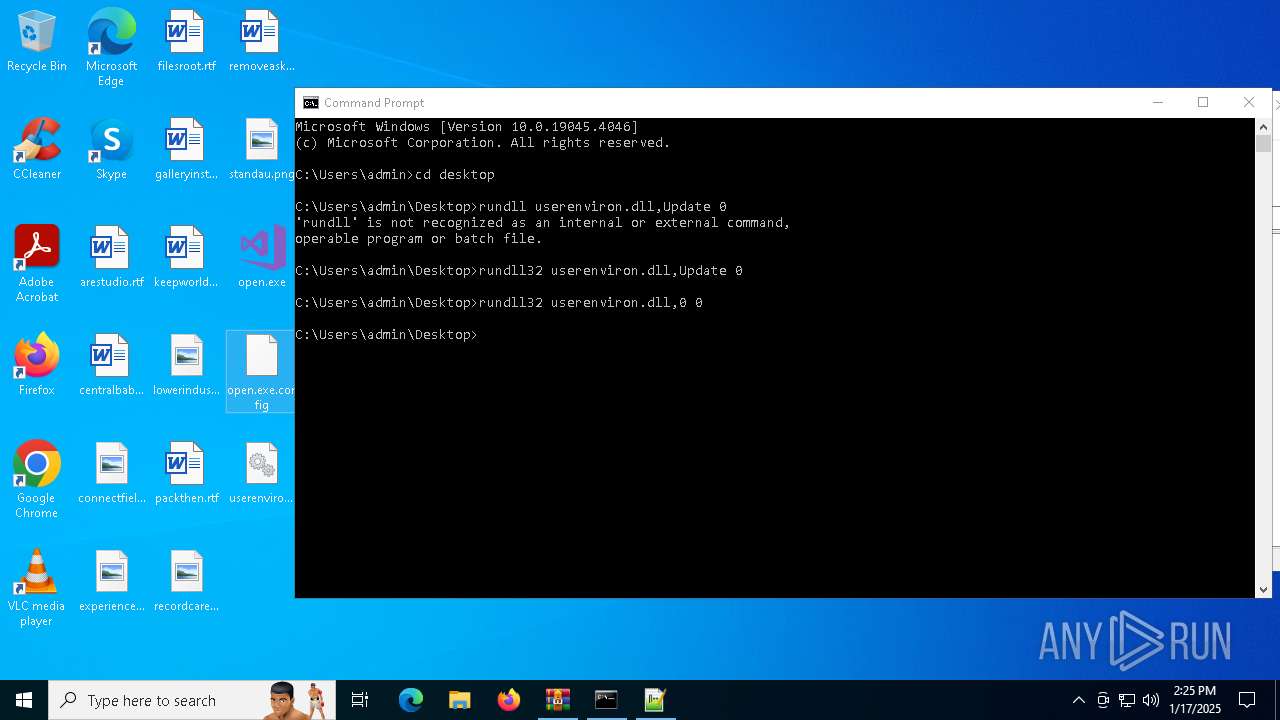Open Command Prompt system menu icon

[x=311, y=103]
